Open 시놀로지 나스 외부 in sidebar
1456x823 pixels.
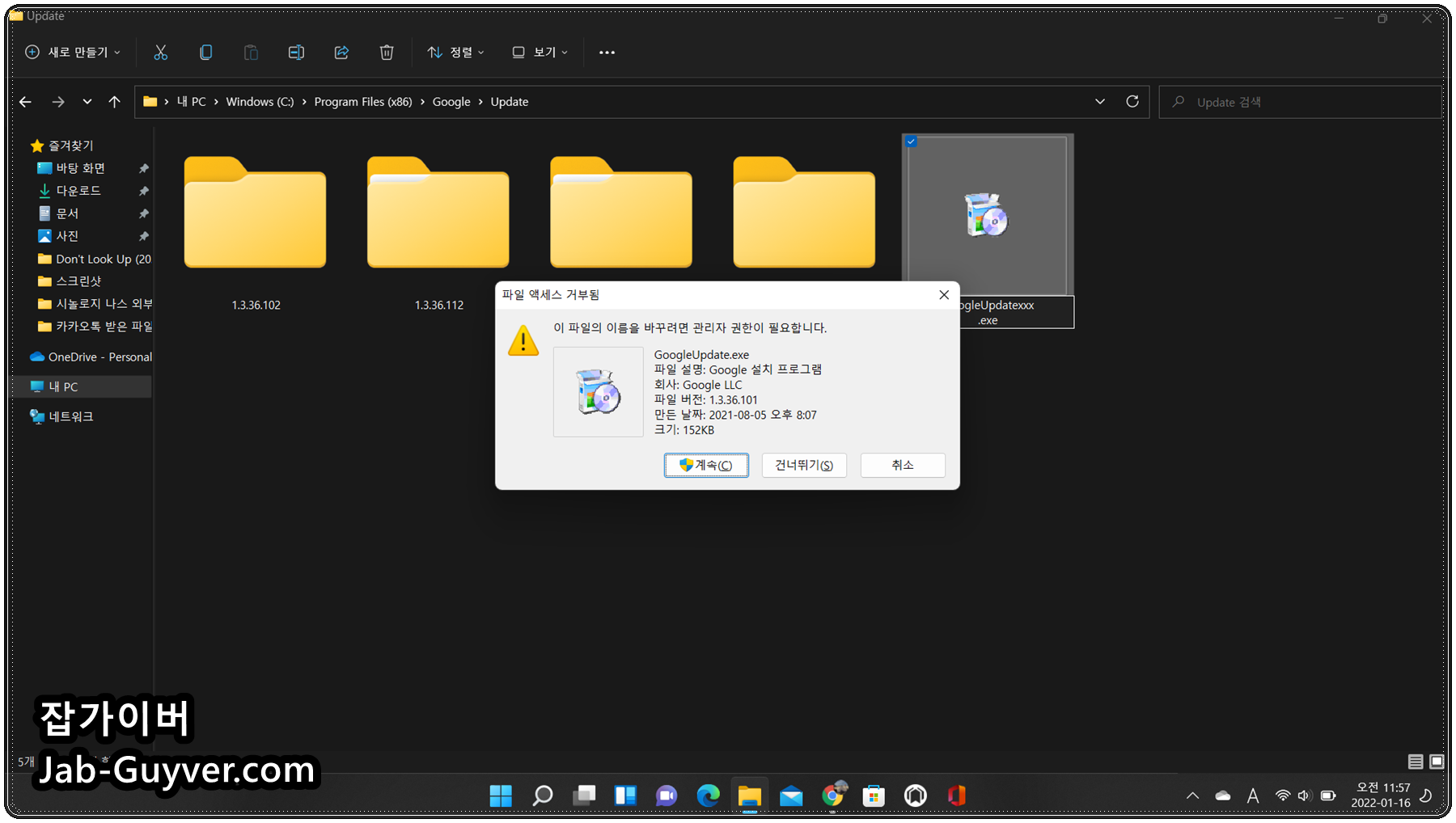tap(95, 304)
